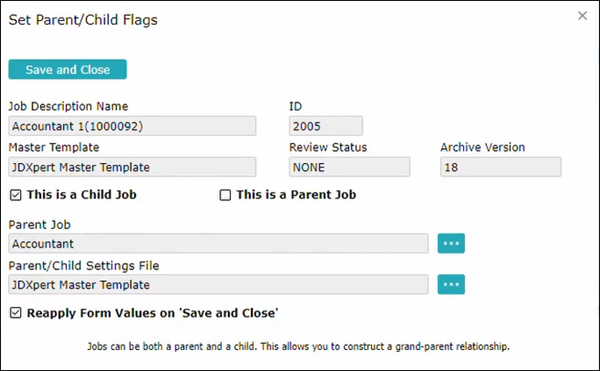Click the Parent Job field showing Accountant
This screenshot has width=600, height=371.
218,243
